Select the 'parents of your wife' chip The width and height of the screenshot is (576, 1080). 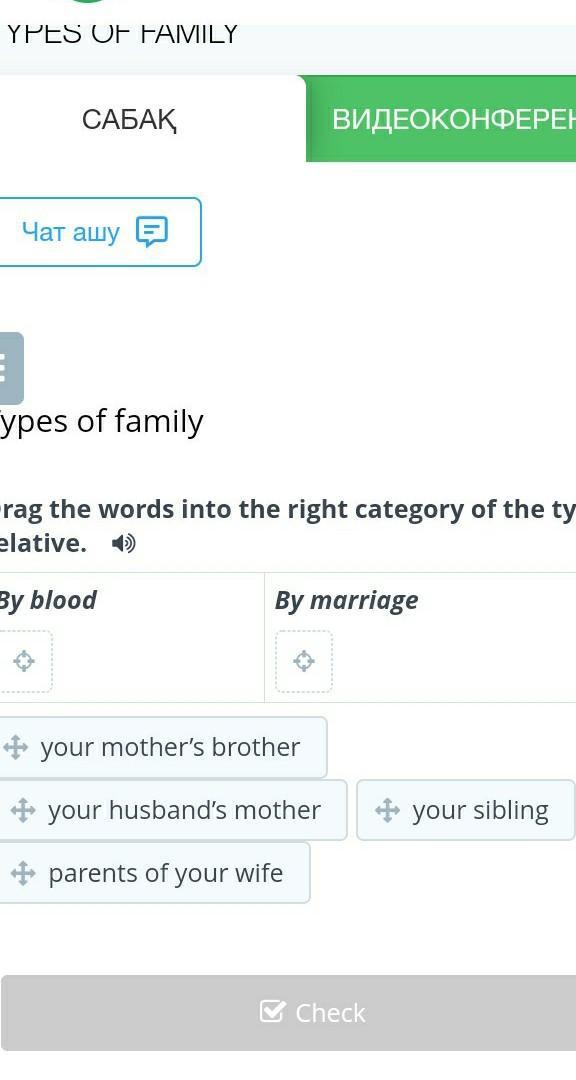(154, 873)
